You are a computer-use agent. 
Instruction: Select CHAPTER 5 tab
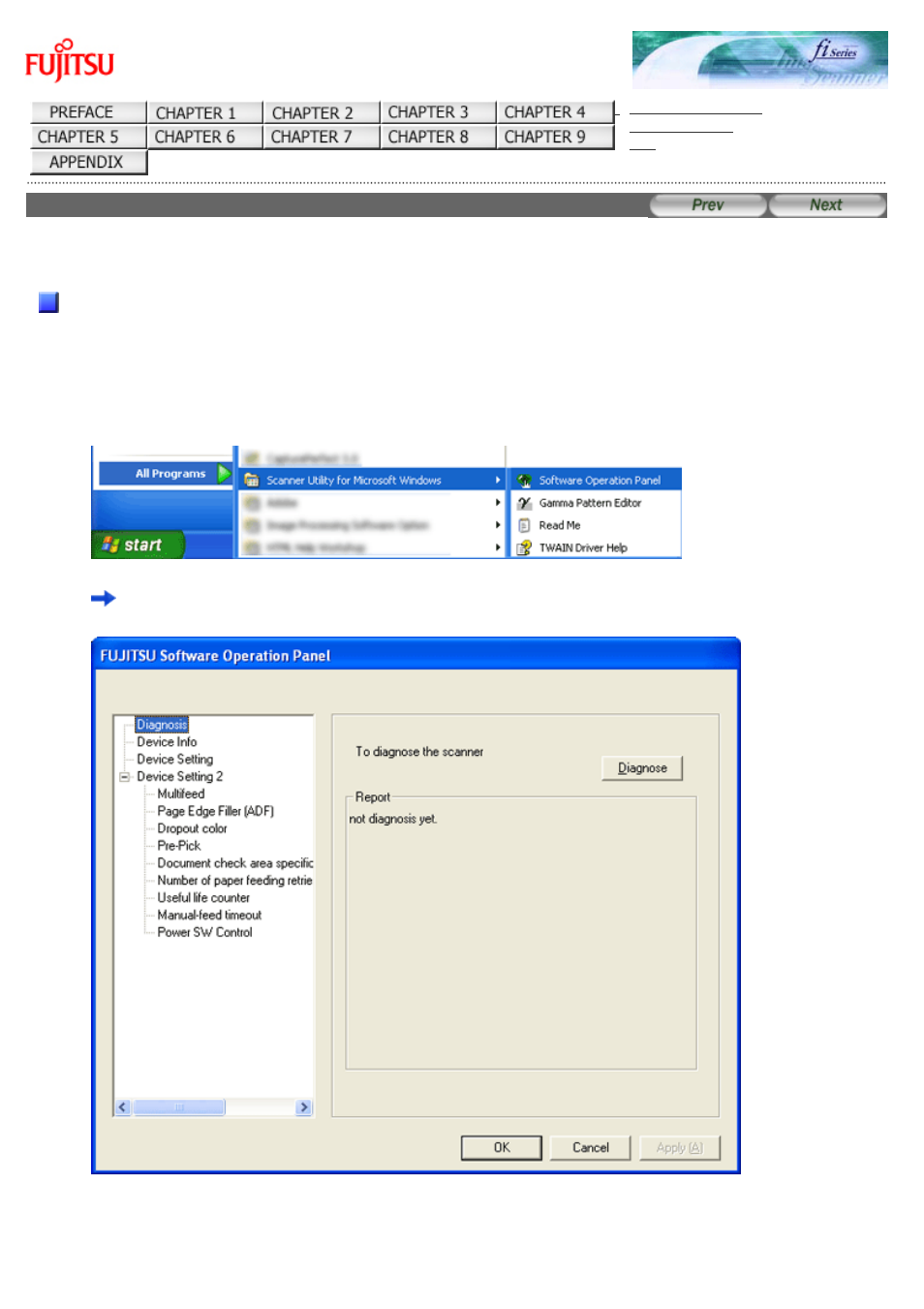(x=88, y=137)
